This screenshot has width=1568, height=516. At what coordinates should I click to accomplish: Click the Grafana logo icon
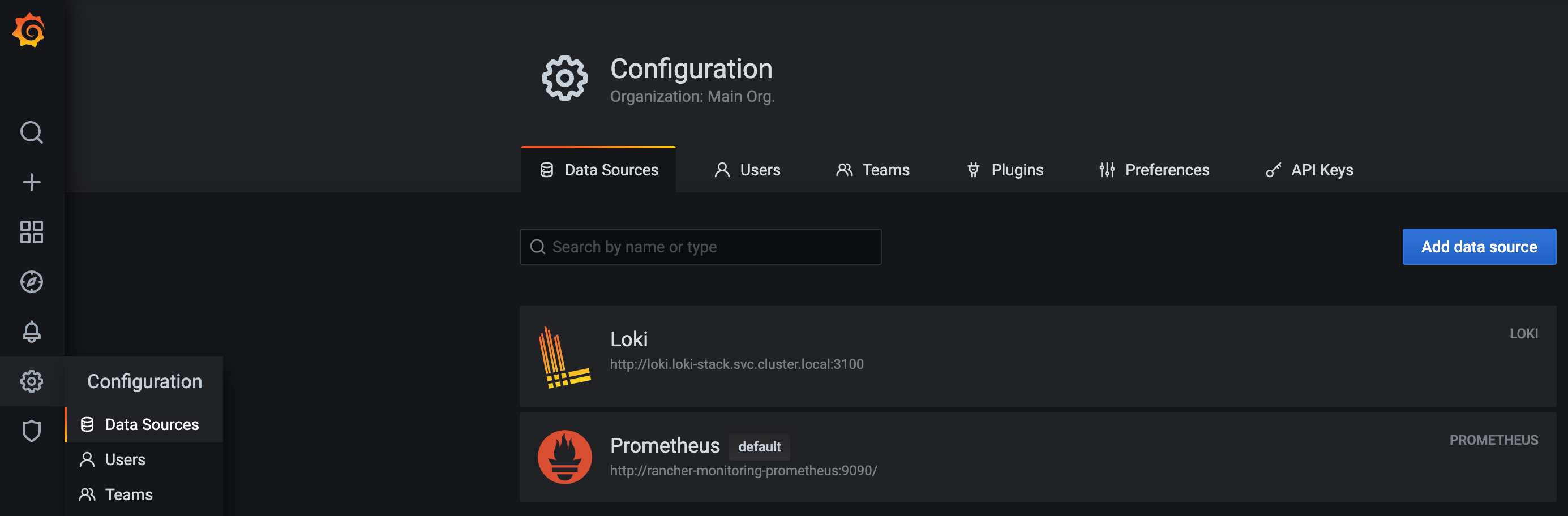[31, 31]
